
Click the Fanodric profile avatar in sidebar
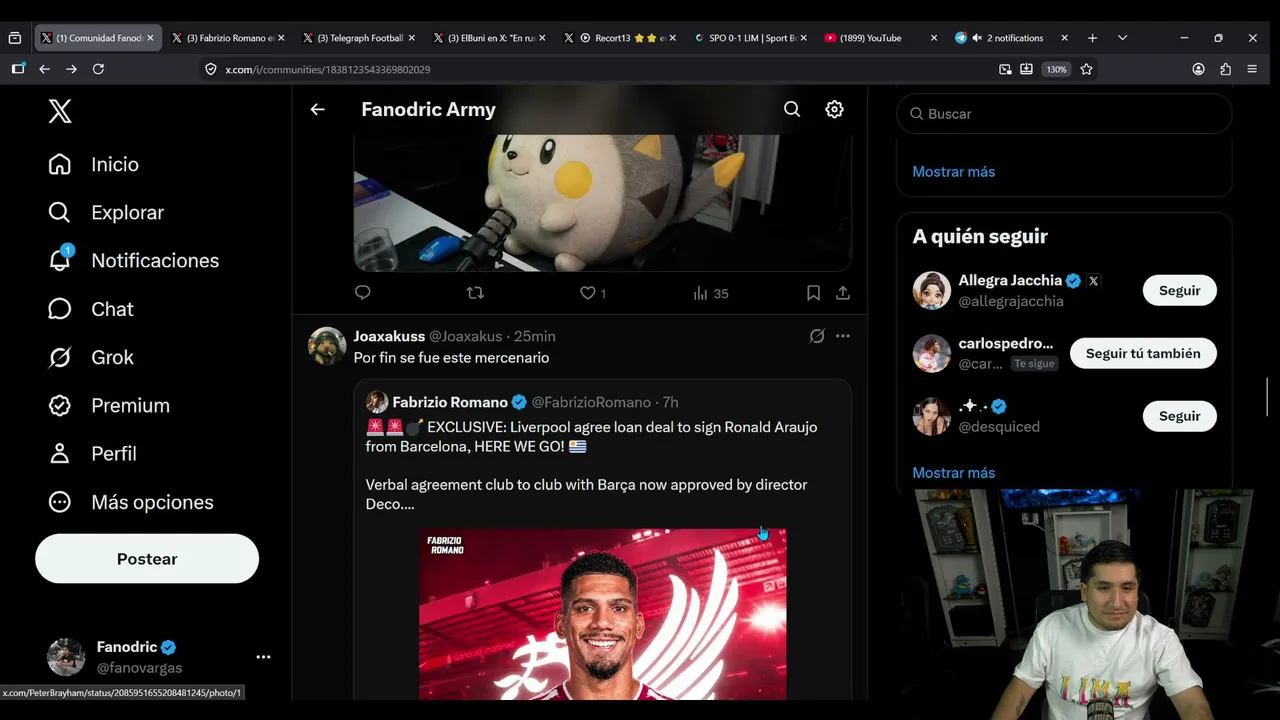pyautogui.click(x=66, y=657)
